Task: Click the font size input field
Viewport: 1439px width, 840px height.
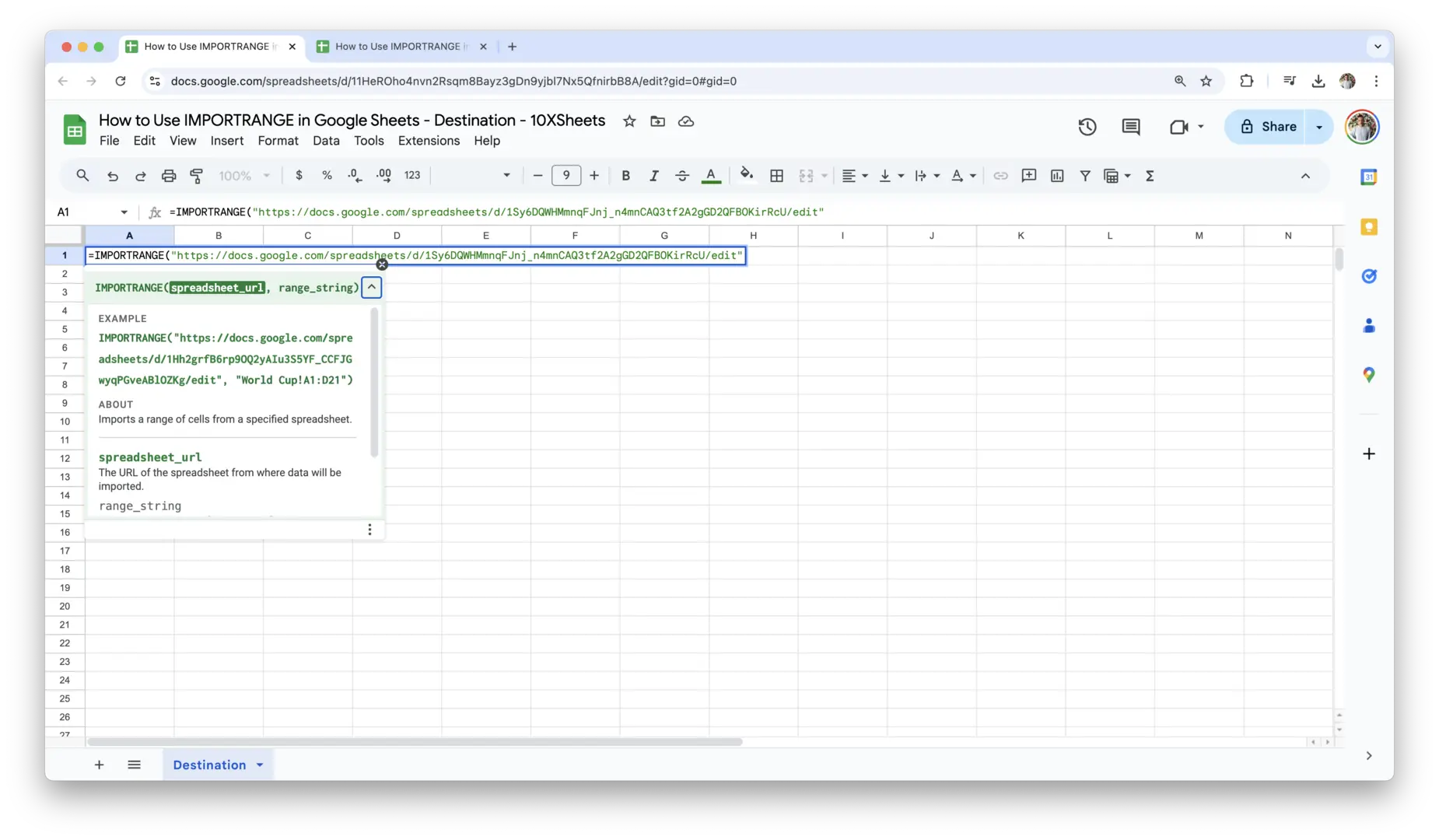Action: coord(566,176)
